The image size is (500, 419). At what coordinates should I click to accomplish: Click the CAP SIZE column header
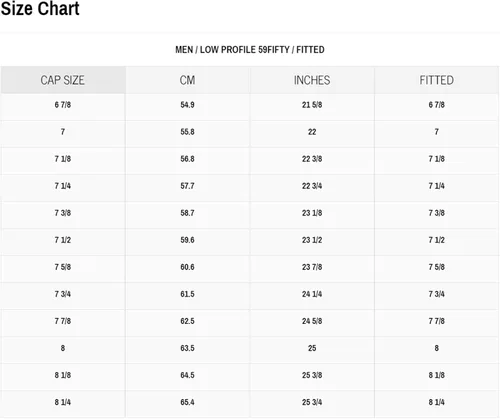63,80
